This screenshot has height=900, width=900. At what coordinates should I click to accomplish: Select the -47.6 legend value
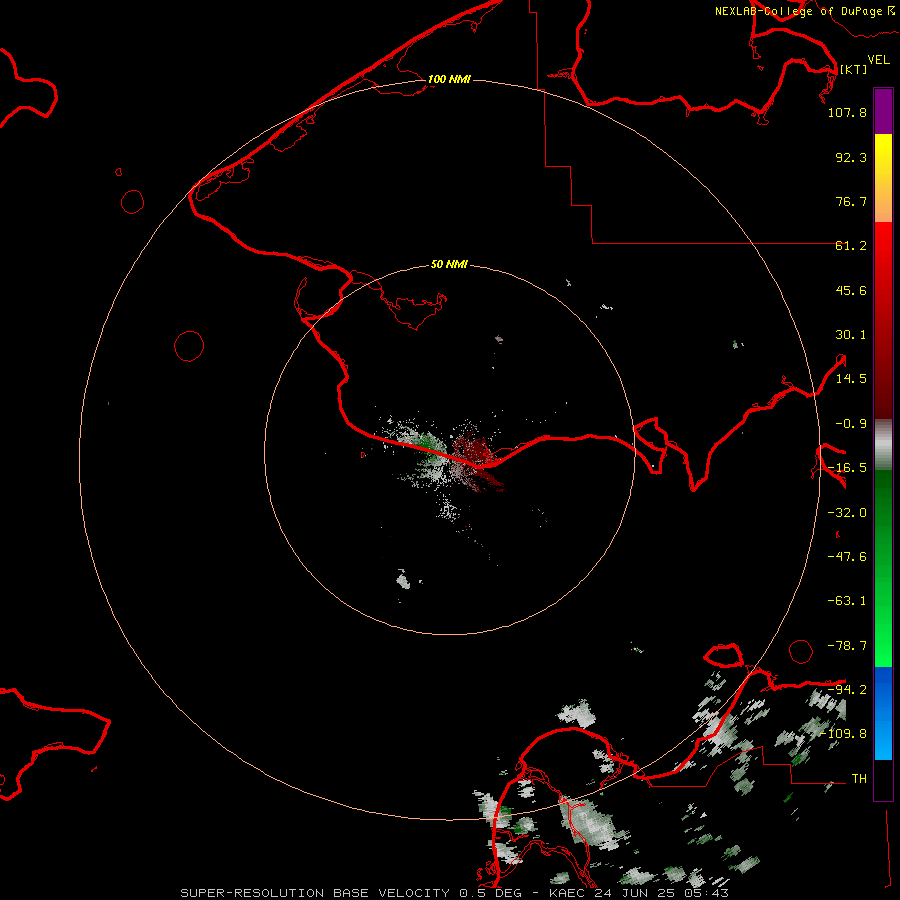(x=847, y=557)
